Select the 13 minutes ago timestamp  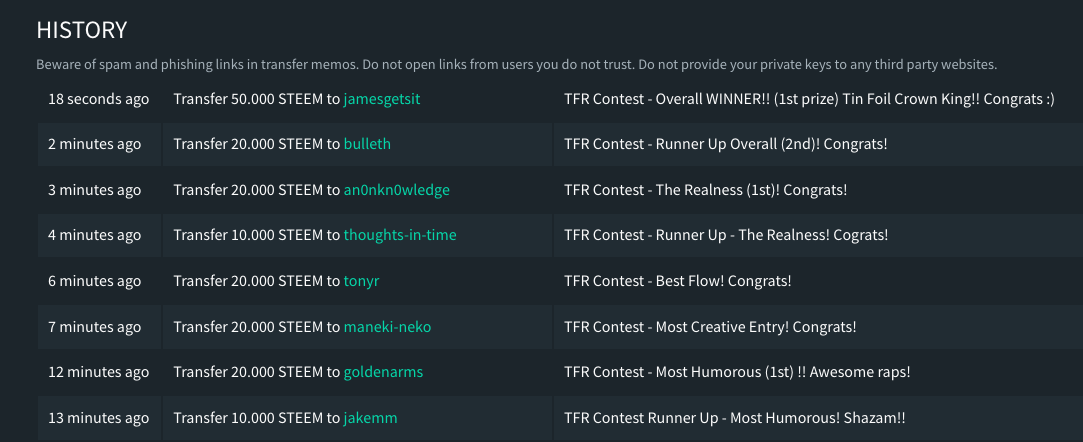tap(99, 418)
